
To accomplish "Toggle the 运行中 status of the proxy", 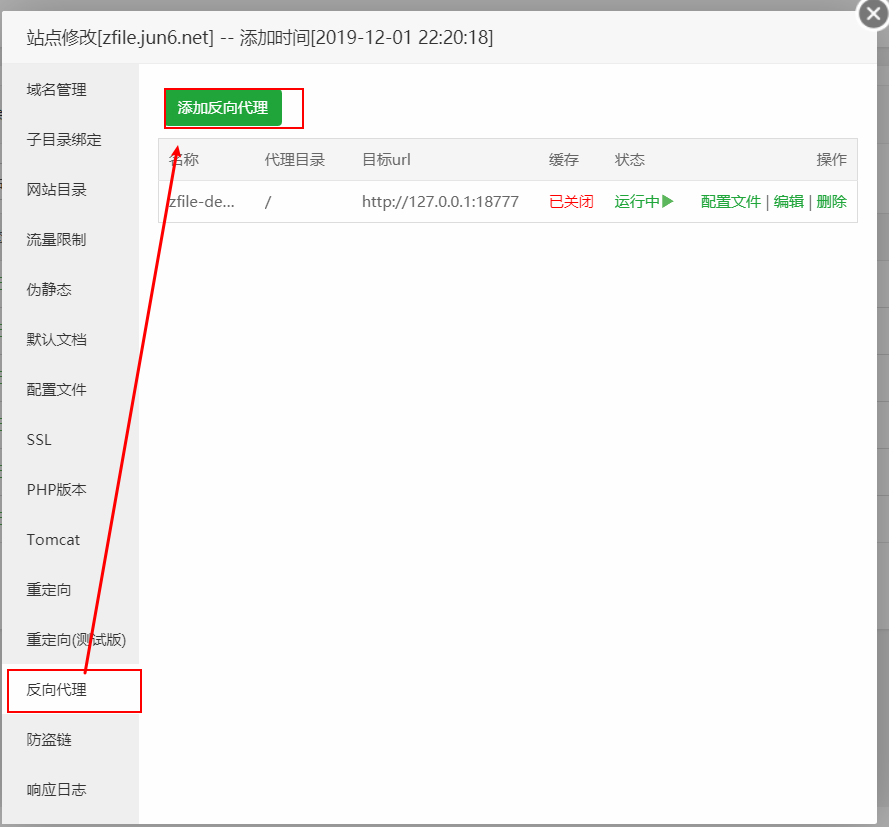I will [644, 201].
